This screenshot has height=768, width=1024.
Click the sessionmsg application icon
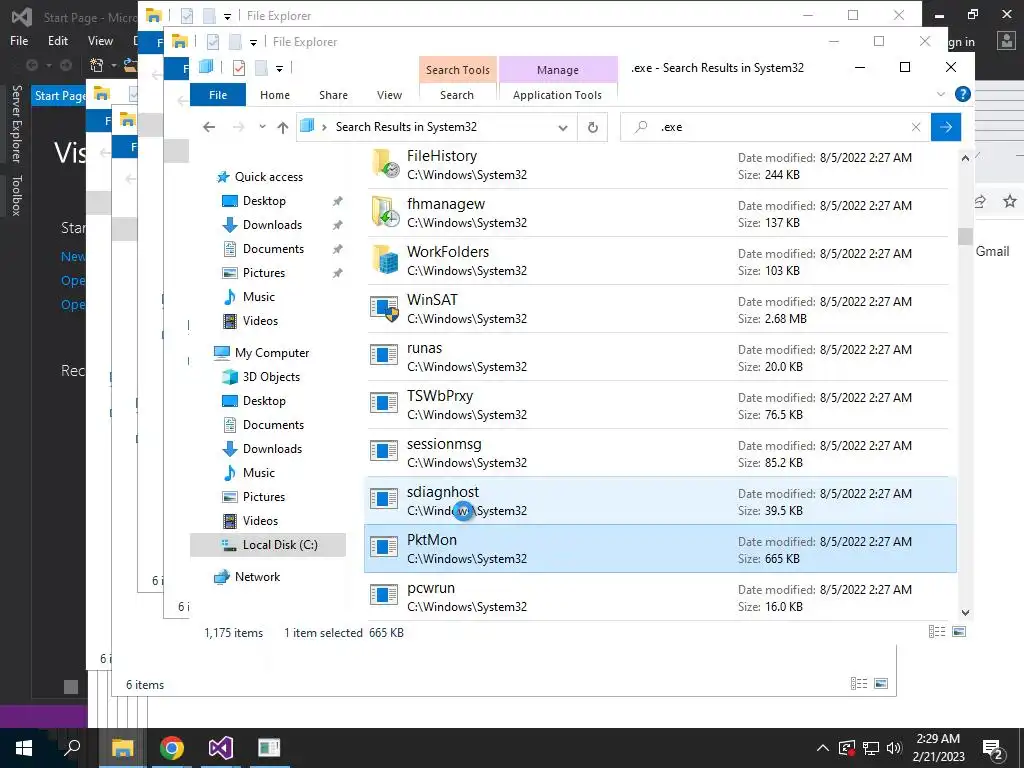coord(385,451)
